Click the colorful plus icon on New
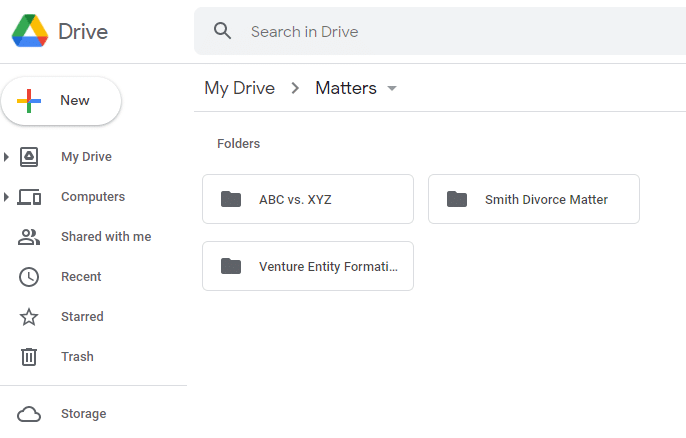Image resolution: width=686 pixels, height=438 pixels. (29, 101)
